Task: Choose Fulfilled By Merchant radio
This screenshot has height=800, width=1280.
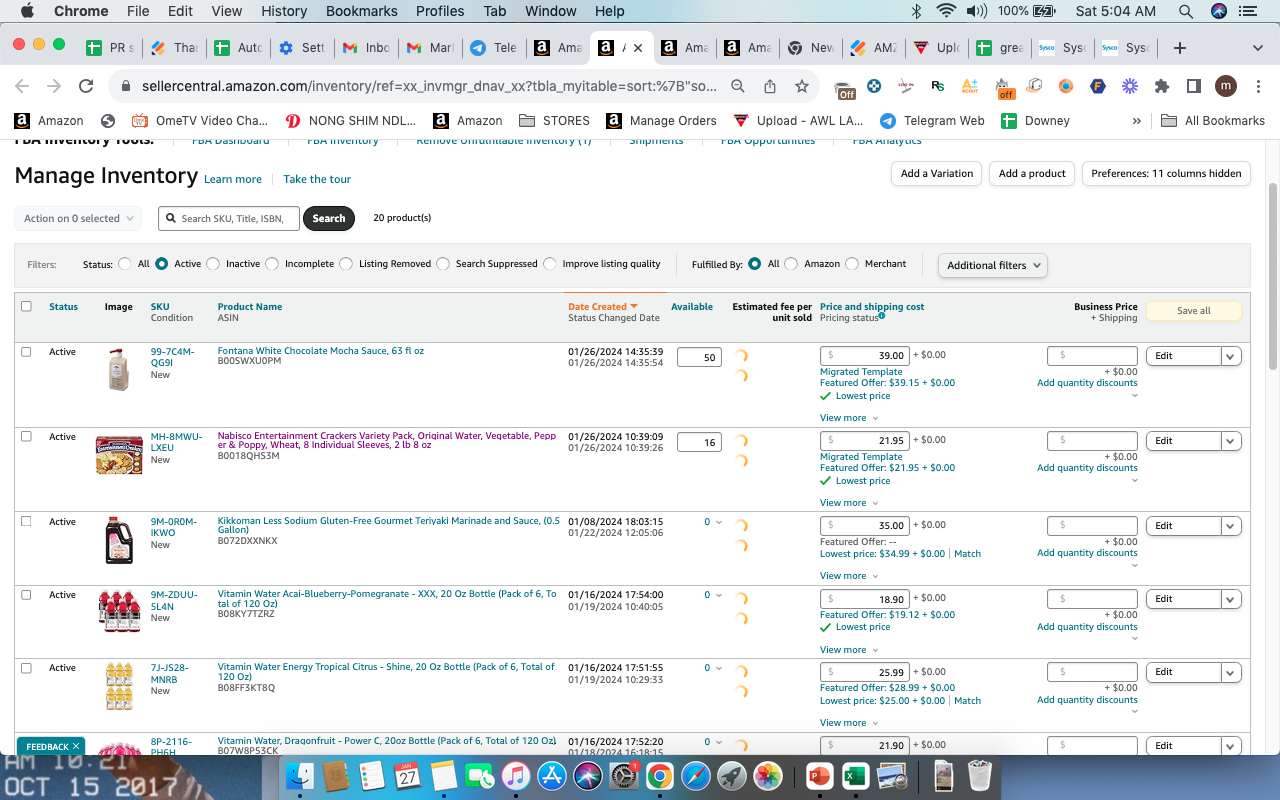Action: pyautogui.click(x=852, y=264)
